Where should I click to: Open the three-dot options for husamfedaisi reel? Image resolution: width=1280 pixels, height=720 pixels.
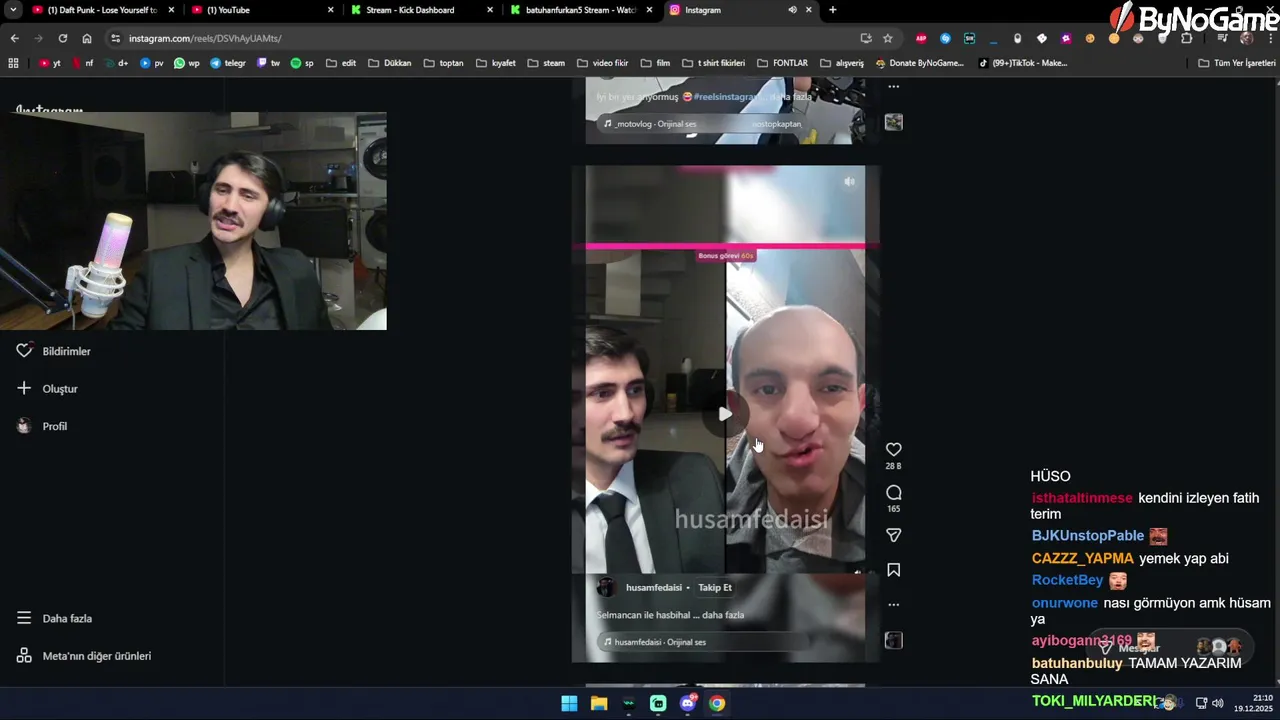894,604
